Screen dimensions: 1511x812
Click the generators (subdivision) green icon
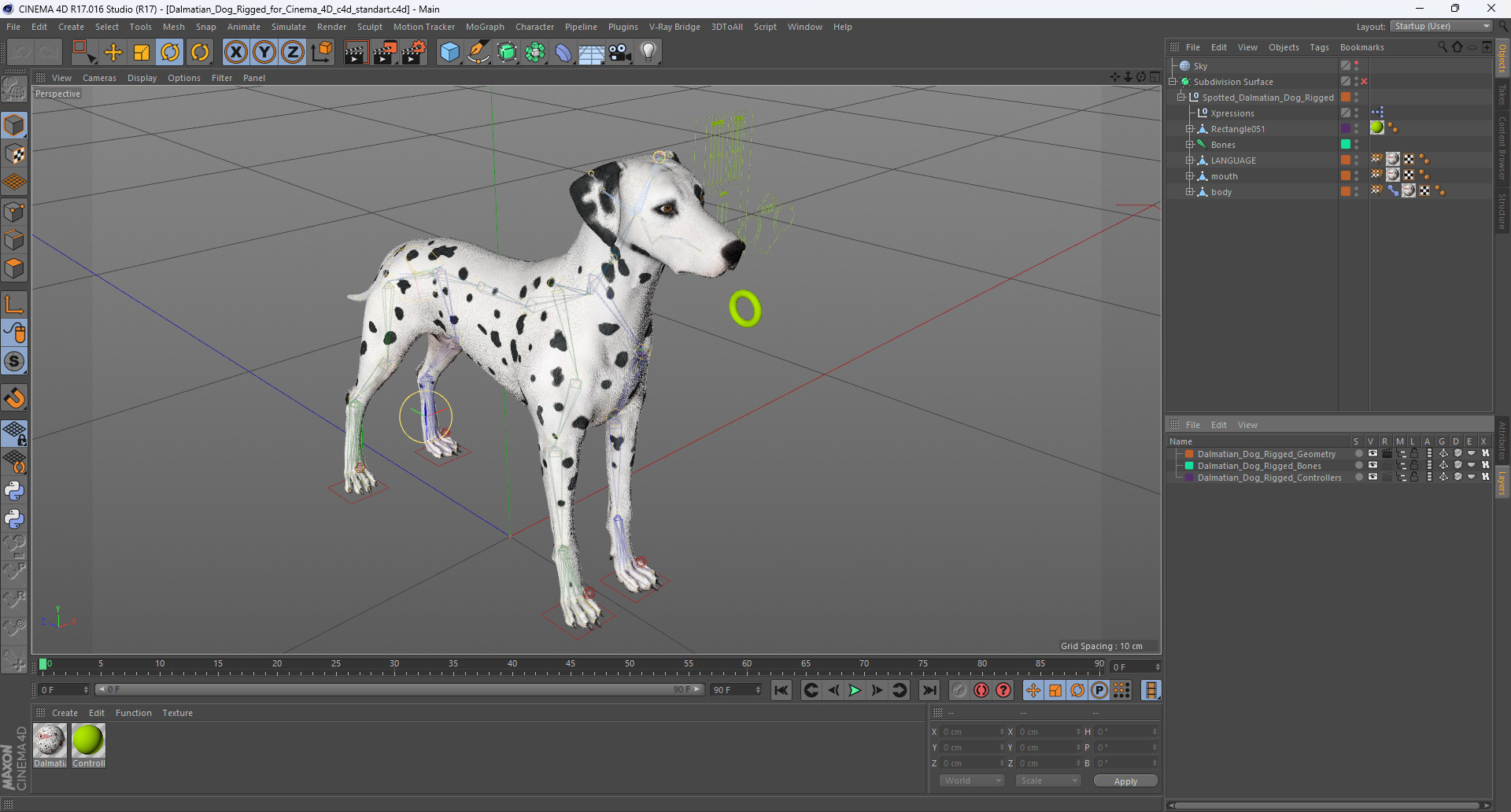507,53
